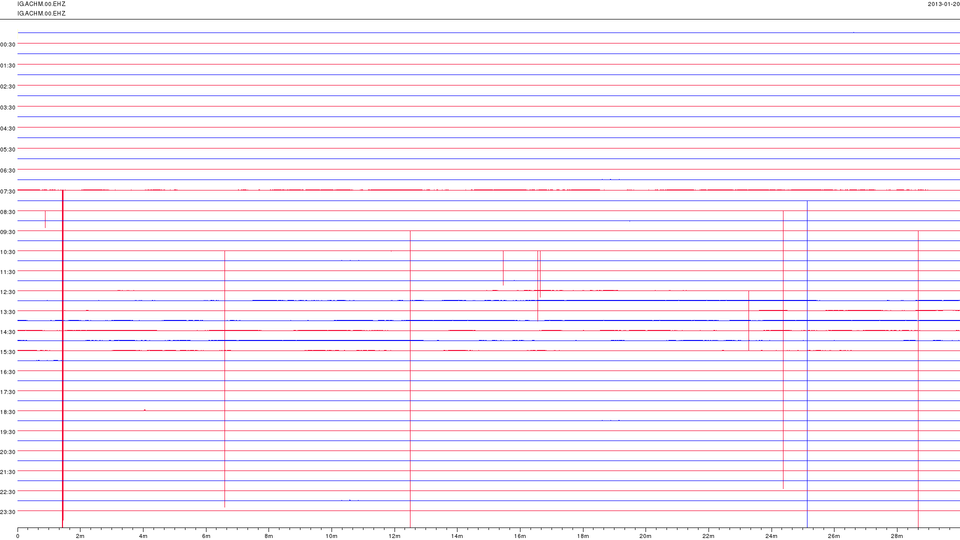960x540 pixels.
Task: Select the 07:30 time row label
Action: (8, 191)
